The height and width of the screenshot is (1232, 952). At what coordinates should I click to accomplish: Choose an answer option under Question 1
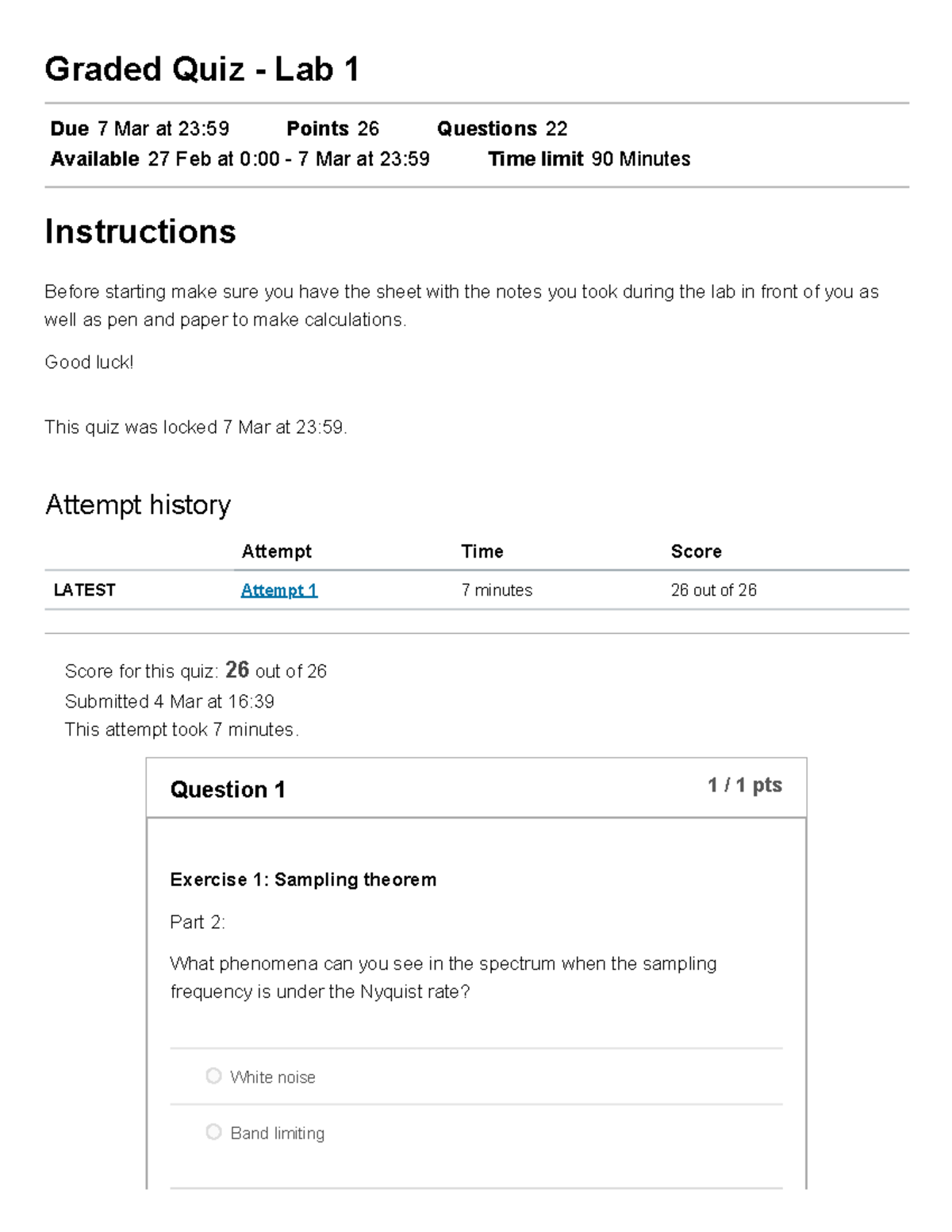pyautogui.click(x=213, y=1076)
